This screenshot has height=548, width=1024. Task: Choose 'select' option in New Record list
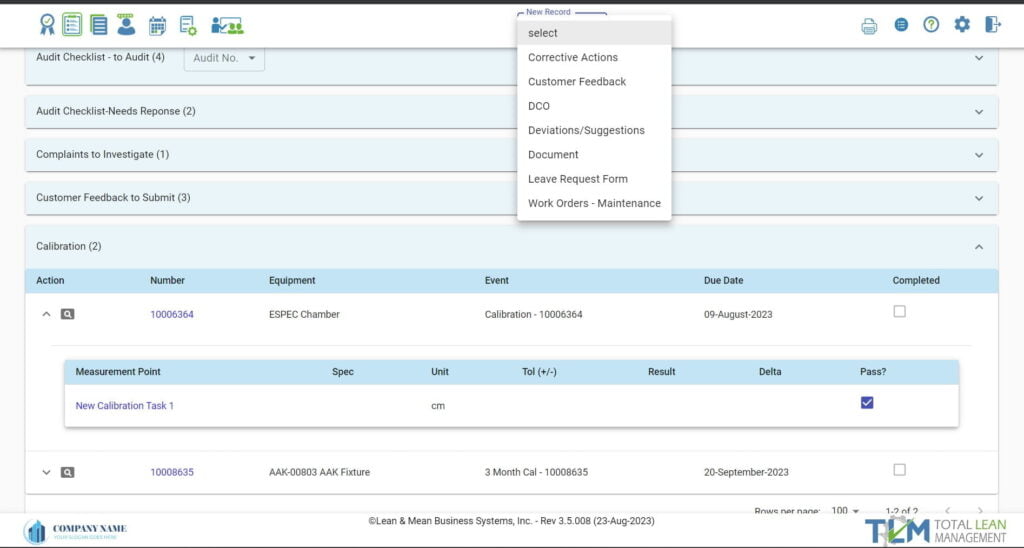tap(594, 33)
